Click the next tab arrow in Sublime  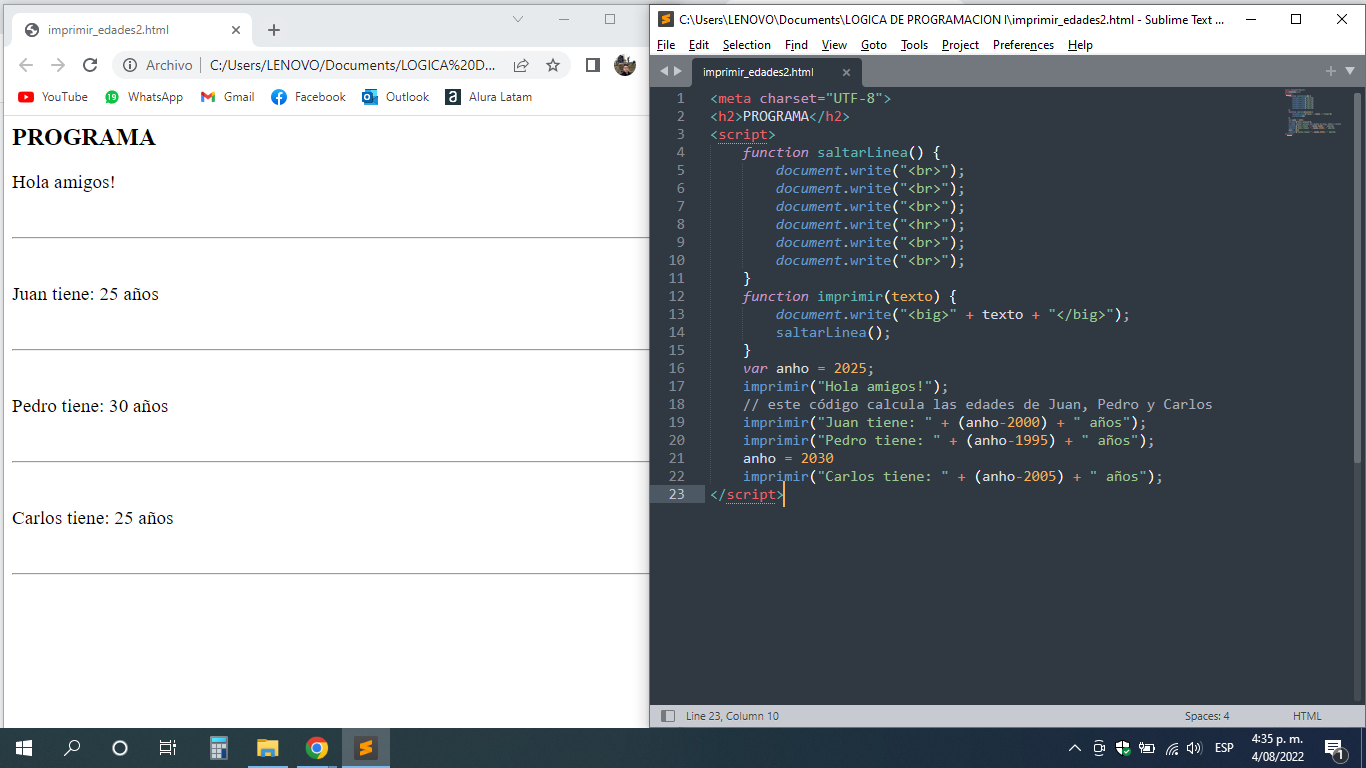point(678,71)
